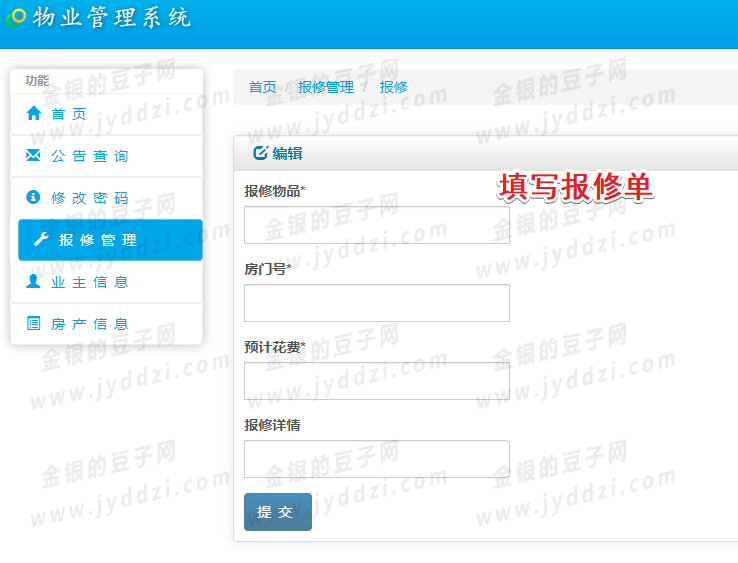Open the 修改密码 menu item
Screen dimensions: 738x563
coord(106,198)
